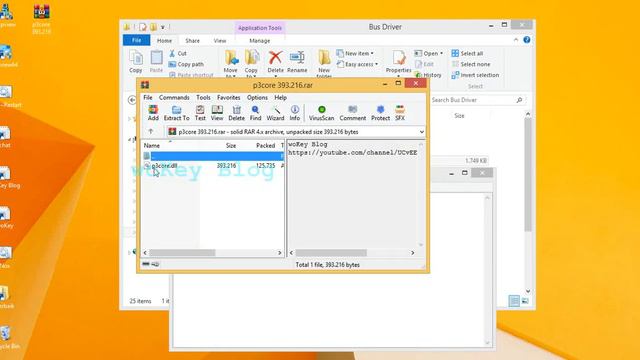The image size is (640, 360).
Task: Open the WinRAR Commands menu
Action: pyautogui.click(x=174, y=98)
